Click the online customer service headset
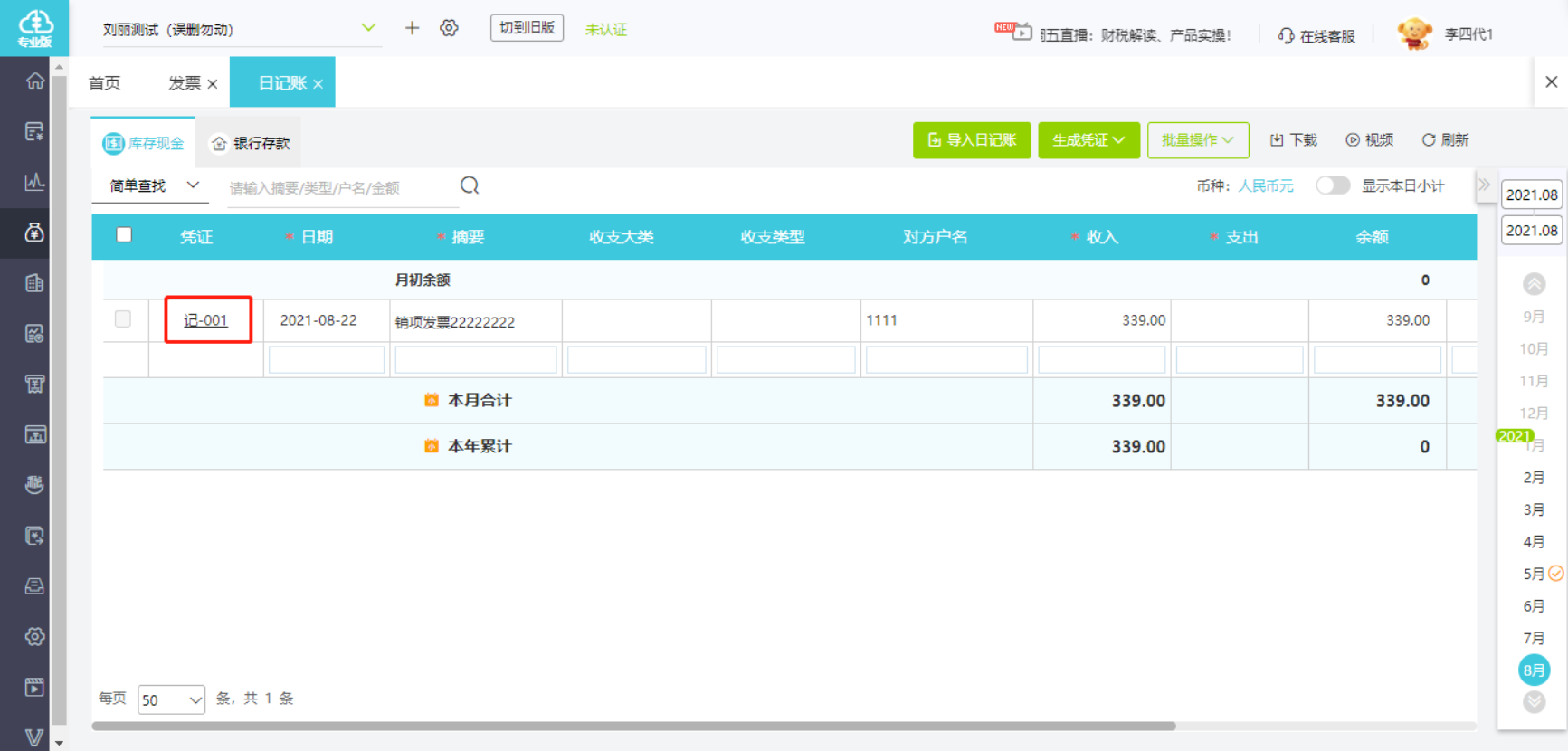Image resolution: width=1568 pixels, height=751 pixels. [x=1316, y=35]
